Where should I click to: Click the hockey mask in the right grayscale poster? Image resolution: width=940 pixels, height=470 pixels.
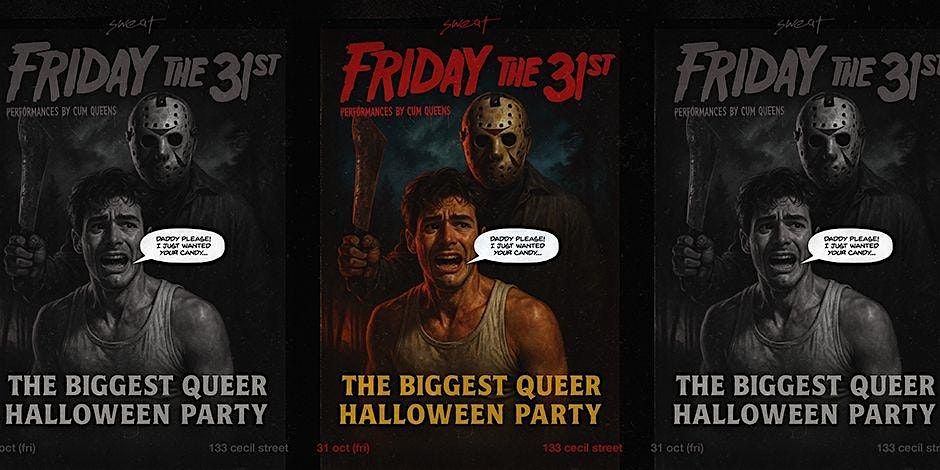coord(830,138)
